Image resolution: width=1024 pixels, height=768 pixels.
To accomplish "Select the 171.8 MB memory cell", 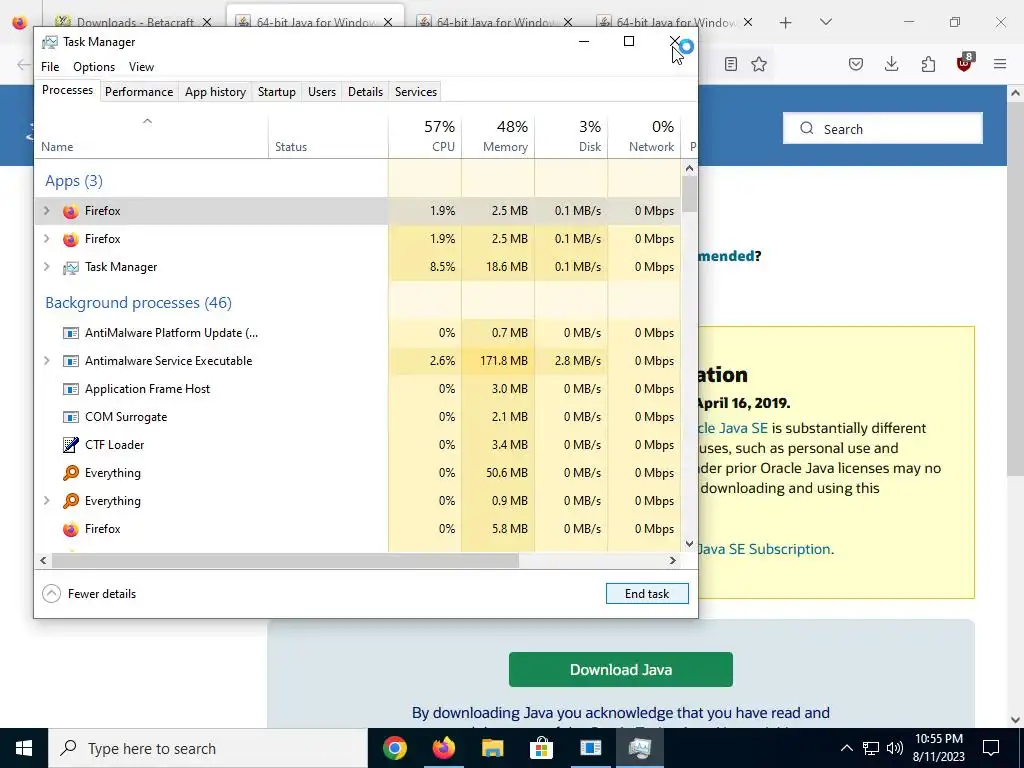I will [x=498, y=360].
